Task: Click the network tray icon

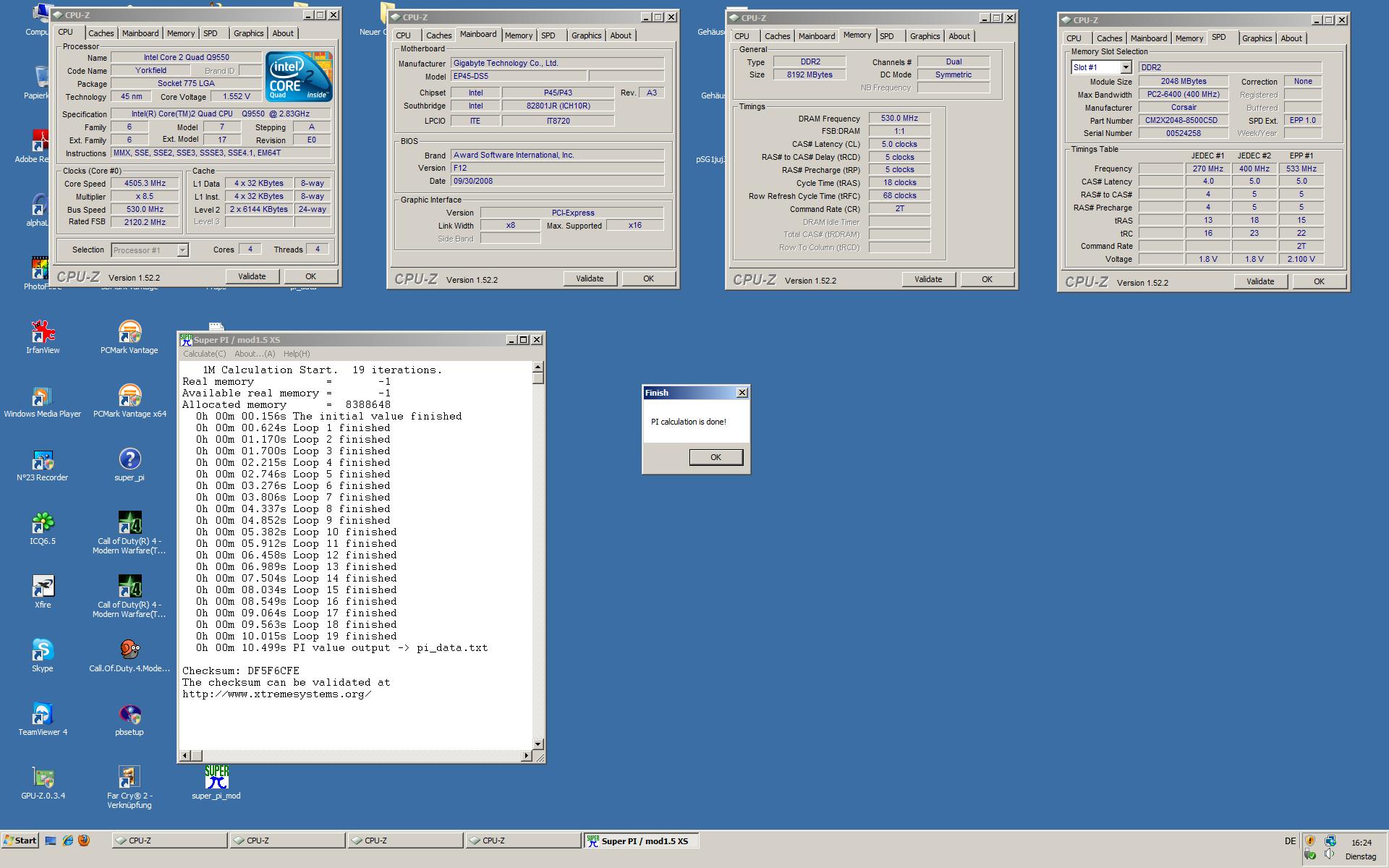Action: click(1330, 841)
